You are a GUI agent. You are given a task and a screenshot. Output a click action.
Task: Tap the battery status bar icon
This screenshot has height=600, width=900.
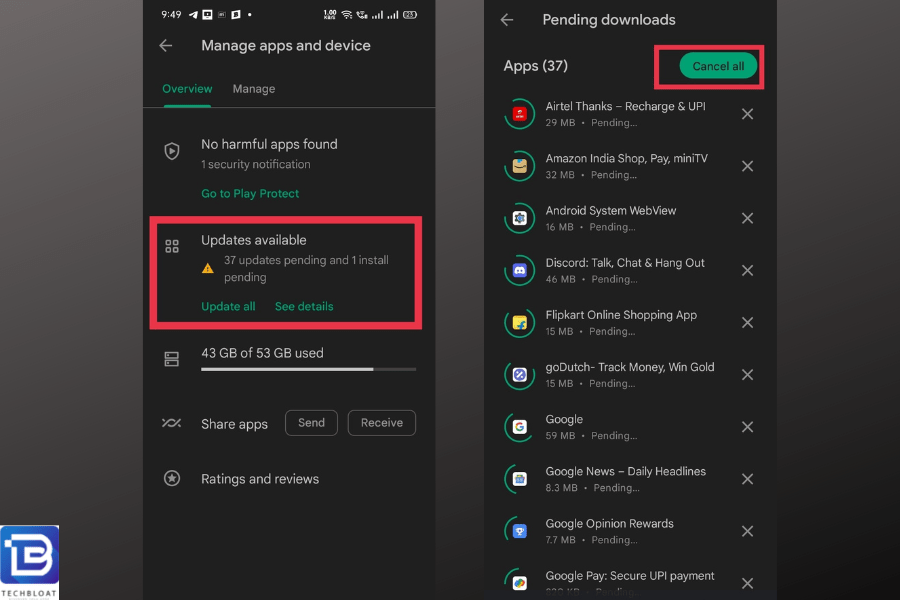(x=410, y=15)
